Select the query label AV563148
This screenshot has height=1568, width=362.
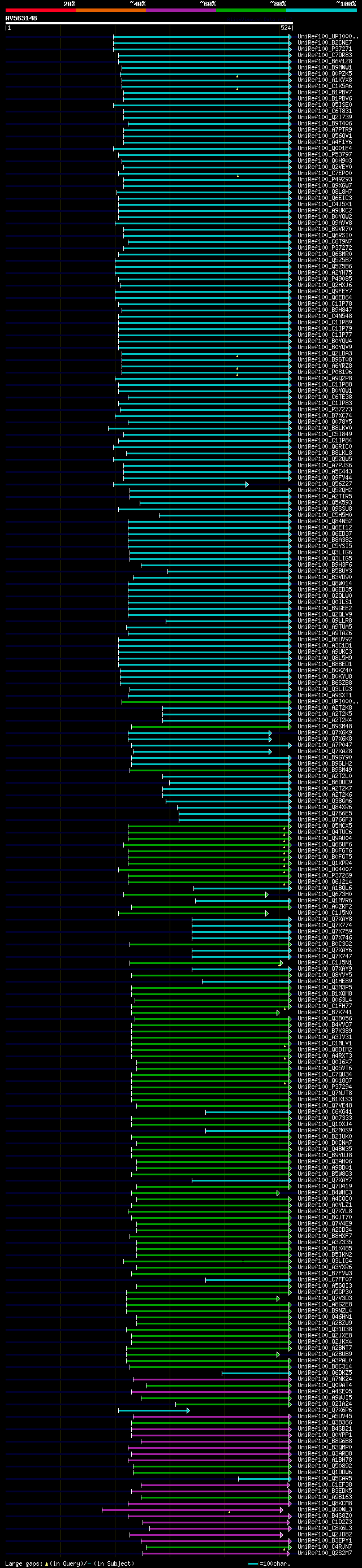(21, 18)
